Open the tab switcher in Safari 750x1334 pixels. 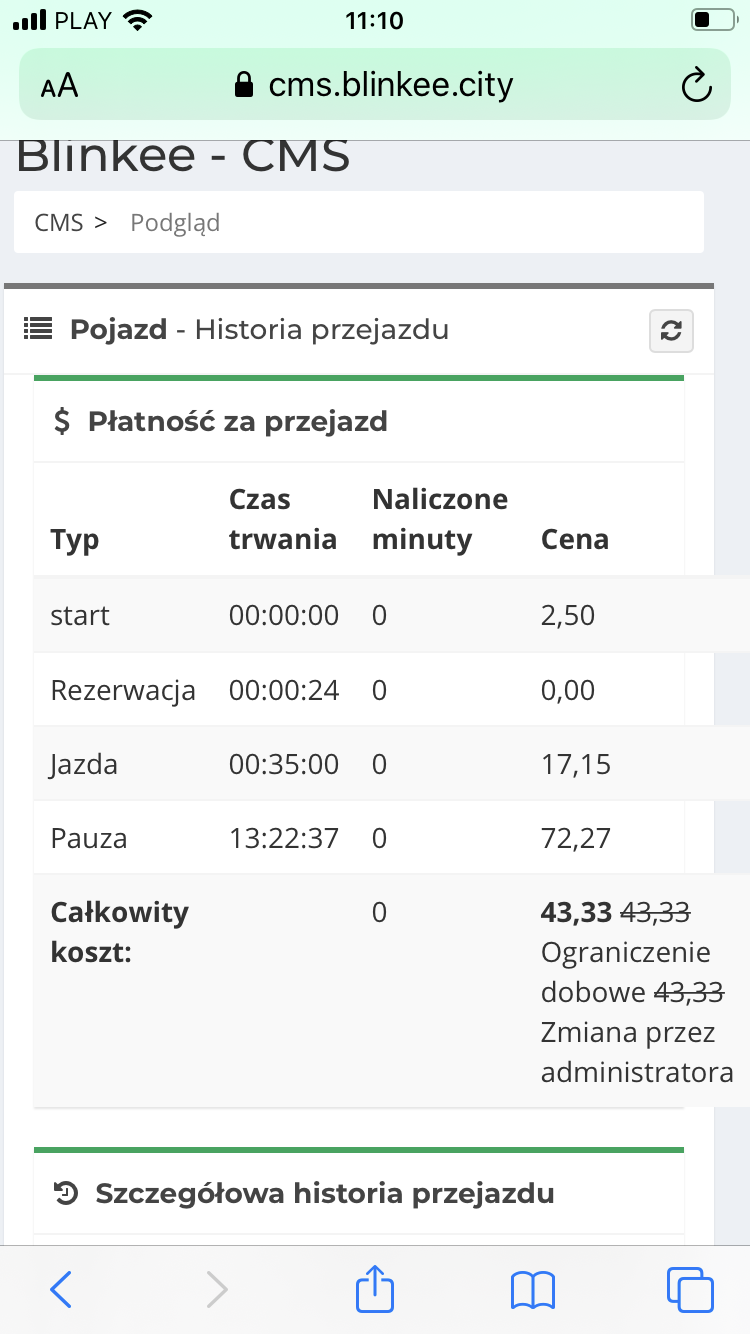[x=689, y=1289]
